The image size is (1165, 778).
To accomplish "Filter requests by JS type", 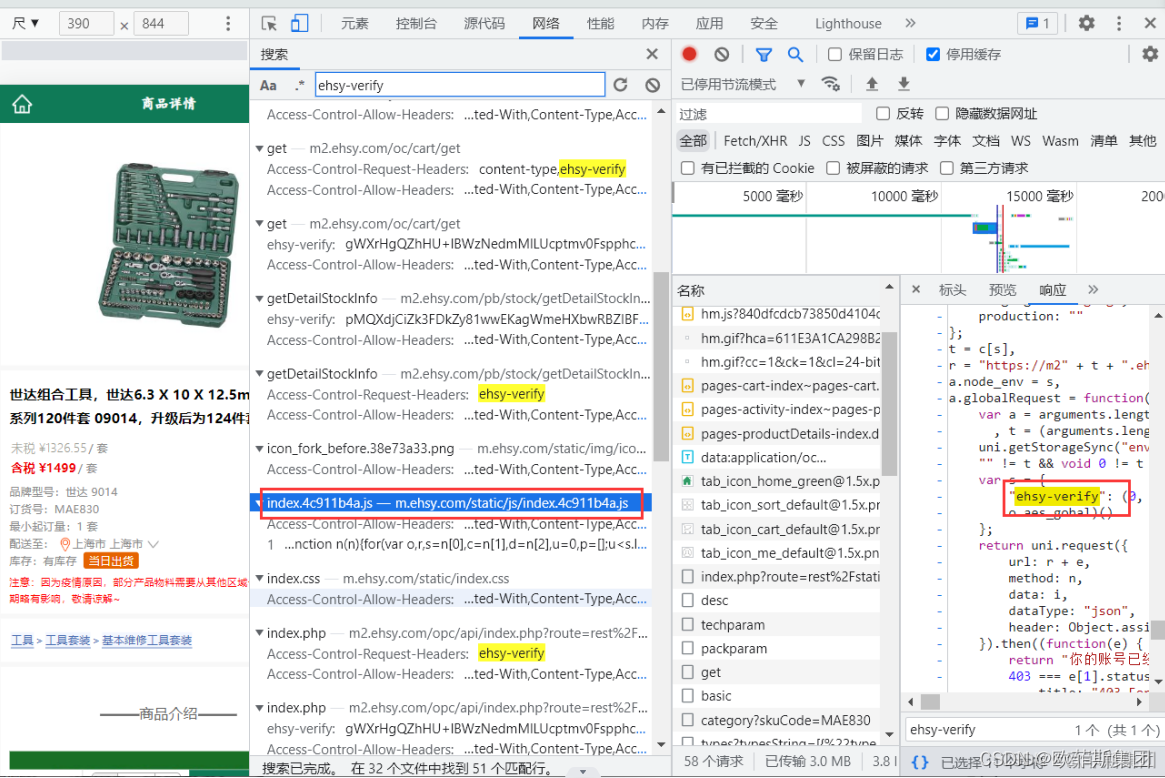I will (x=805, y=140).
